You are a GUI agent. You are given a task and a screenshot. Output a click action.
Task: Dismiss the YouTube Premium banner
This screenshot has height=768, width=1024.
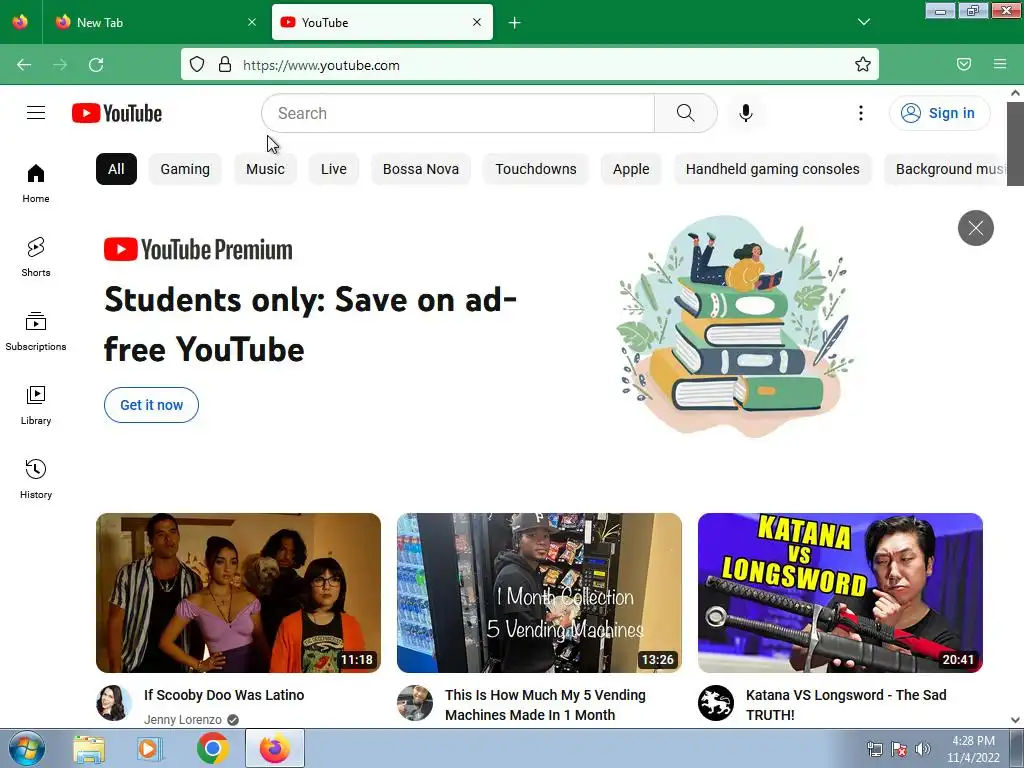[x=976, y=228]
